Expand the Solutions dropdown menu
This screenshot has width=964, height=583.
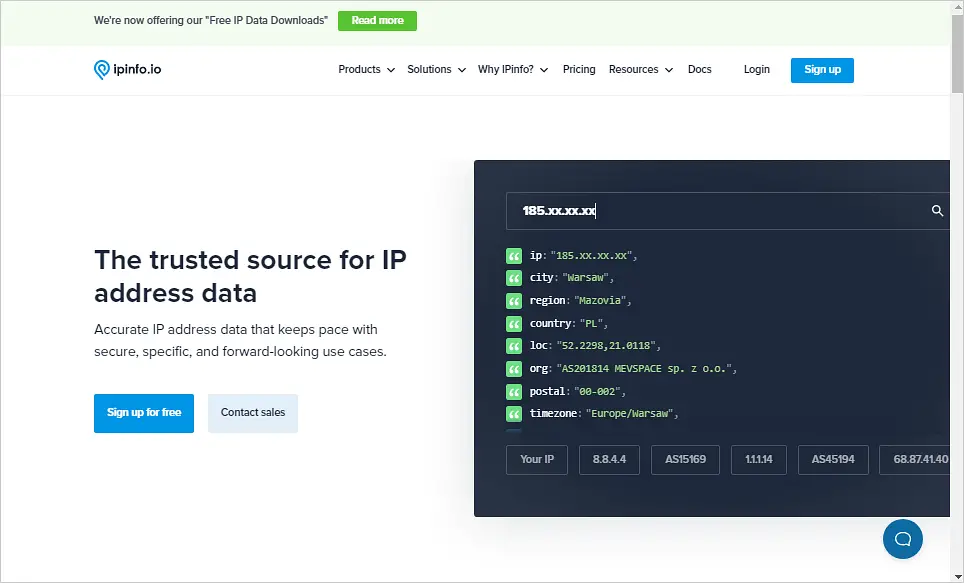[437, 69]
